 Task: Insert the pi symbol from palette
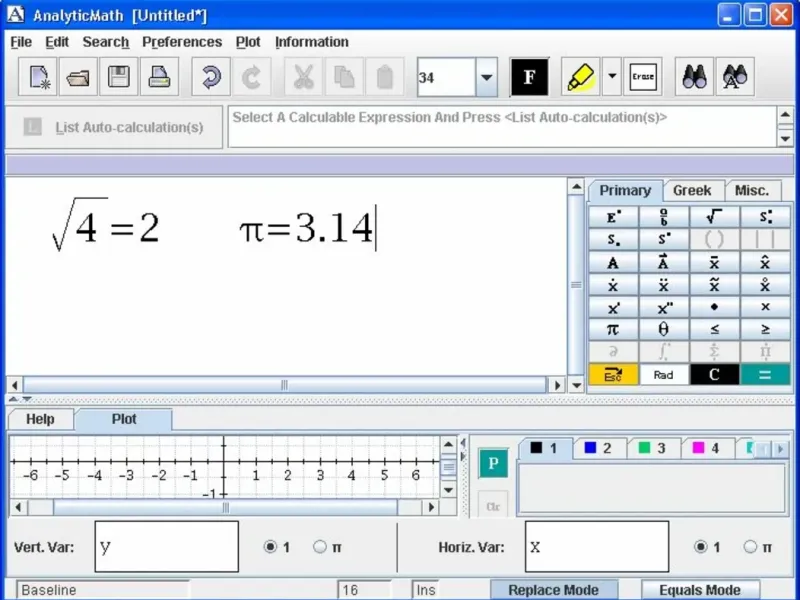[x=613, y=330]
